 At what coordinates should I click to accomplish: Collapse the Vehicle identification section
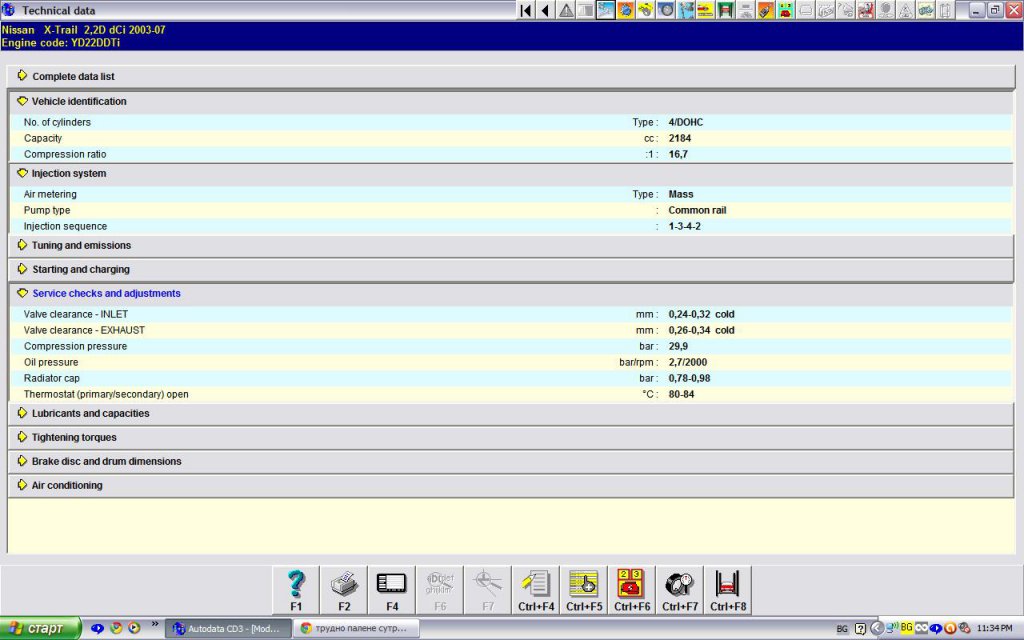click(x=78, y=101)
